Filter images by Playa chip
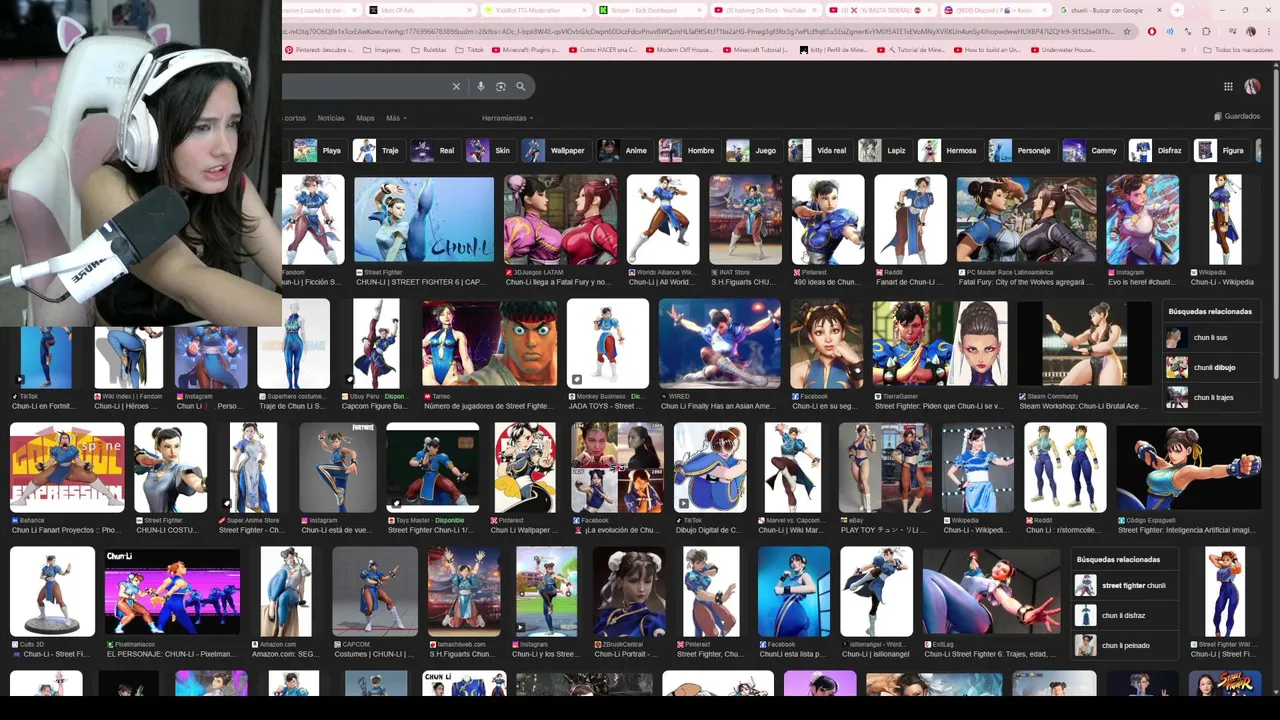 pos(318,151)
